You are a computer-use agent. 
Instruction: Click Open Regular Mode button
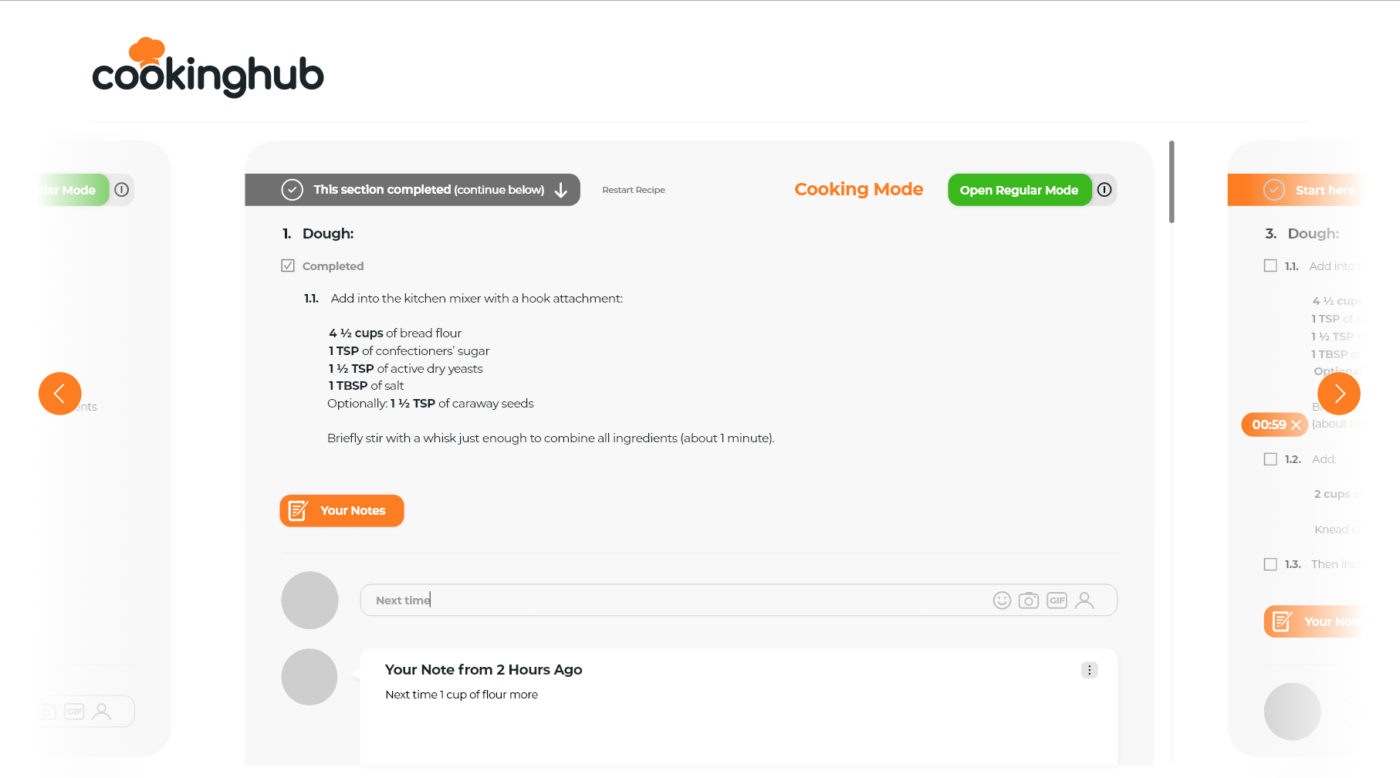(1018, 190)
